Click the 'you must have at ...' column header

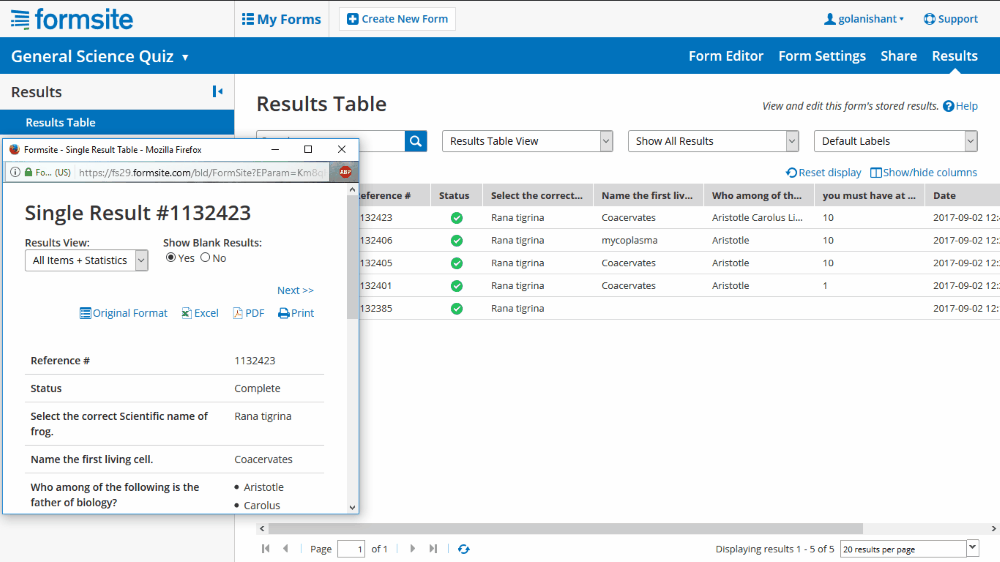(869, 196)
